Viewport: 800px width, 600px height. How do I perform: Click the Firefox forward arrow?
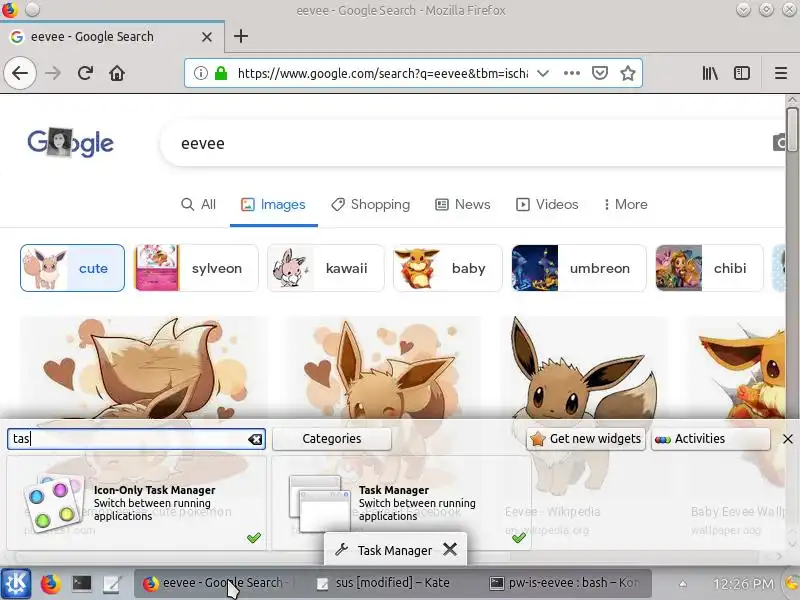click(53, 73)
